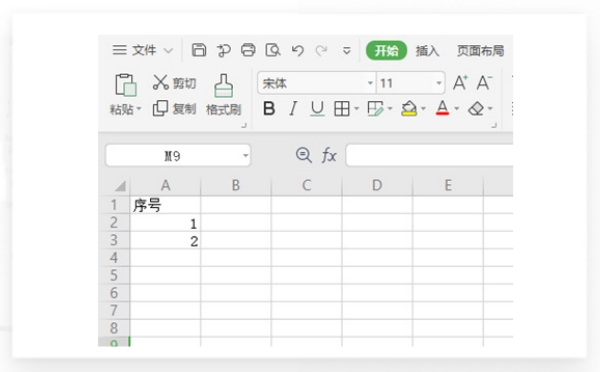Select row 5 header

114,275
